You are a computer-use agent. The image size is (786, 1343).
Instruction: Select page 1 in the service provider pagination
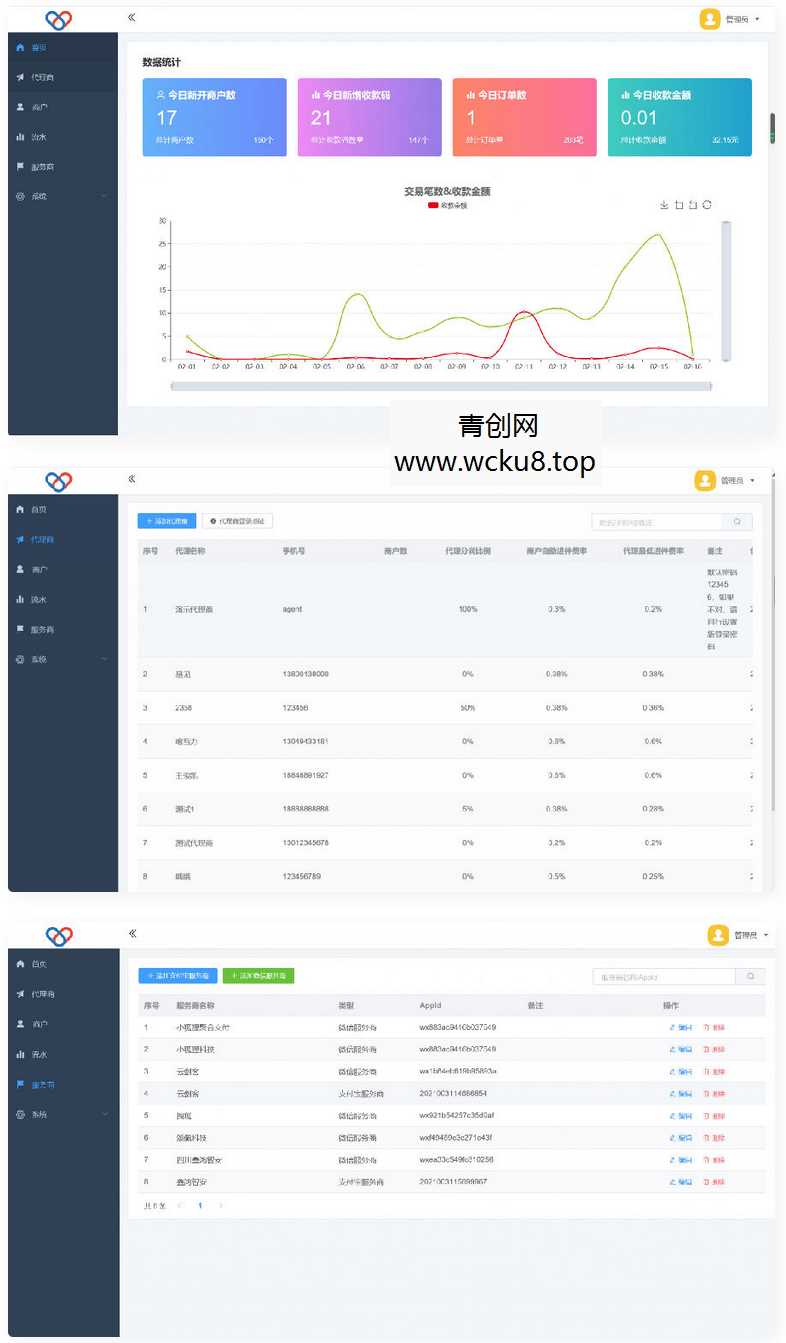tap(200, 1206)
